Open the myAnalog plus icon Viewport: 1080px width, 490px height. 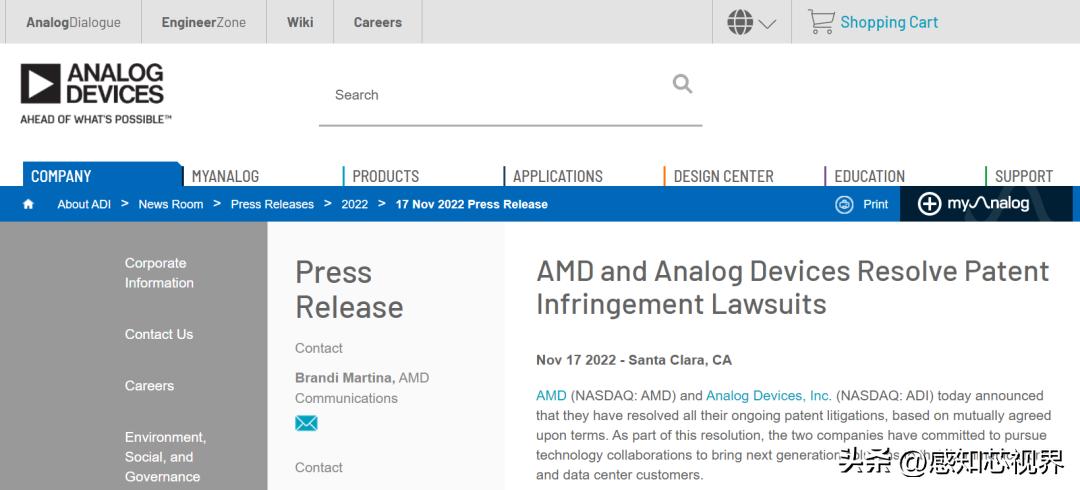(929, 204)
